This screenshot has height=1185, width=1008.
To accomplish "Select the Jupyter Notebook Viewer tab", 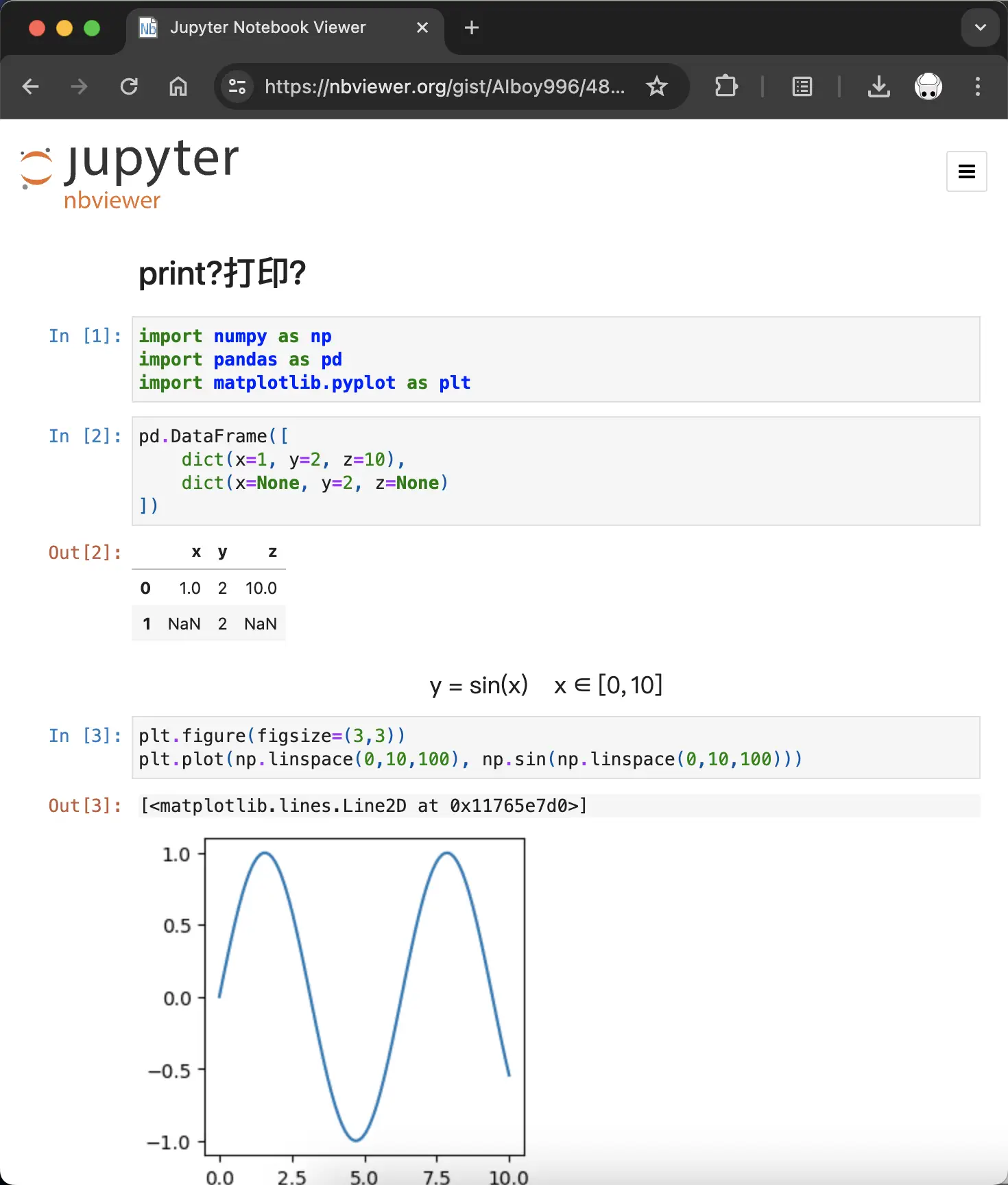I will click(267, 27).
